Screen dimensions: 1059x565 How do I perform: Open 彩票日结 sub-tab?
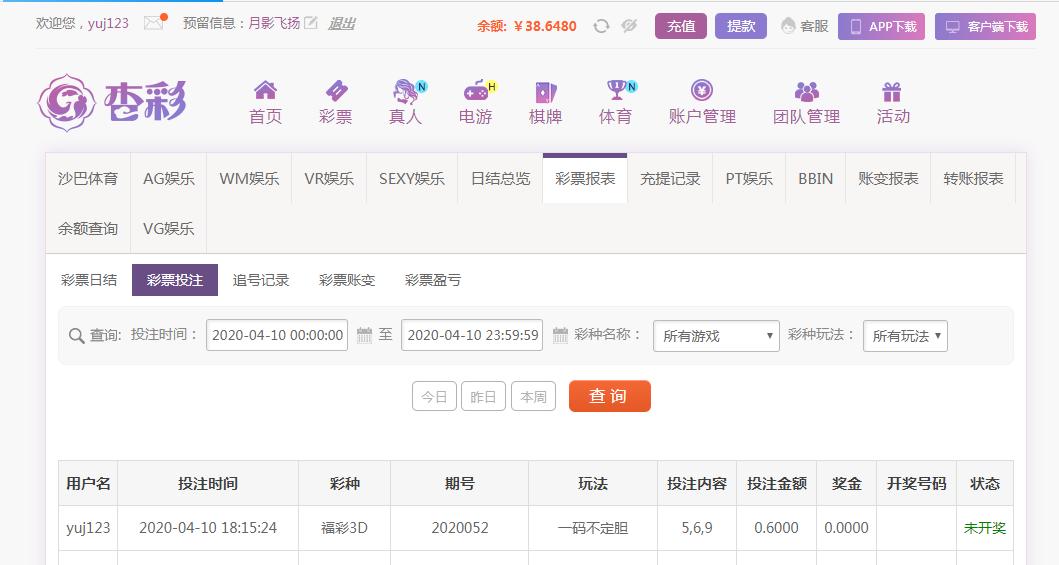click(x=89, y=280)
